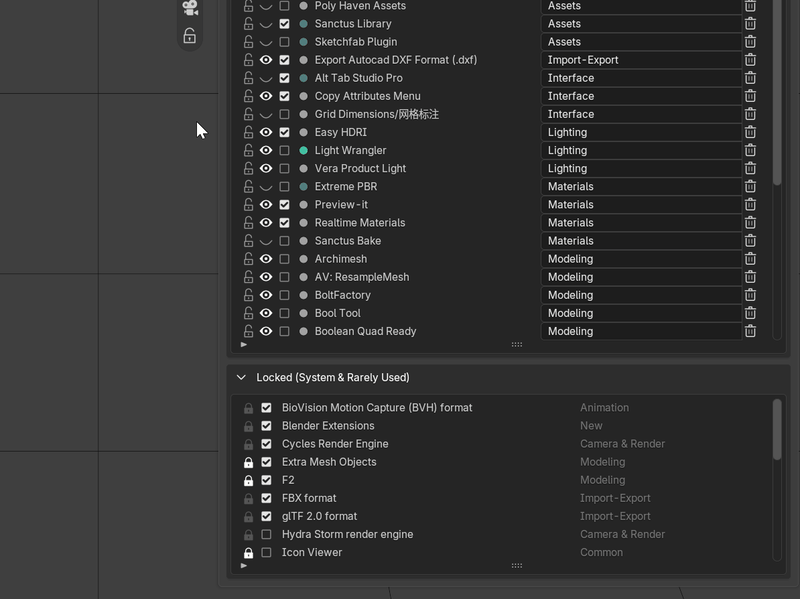
Task: Select the Cycles Render Engine list entry
Action: (x=335, y=444)
